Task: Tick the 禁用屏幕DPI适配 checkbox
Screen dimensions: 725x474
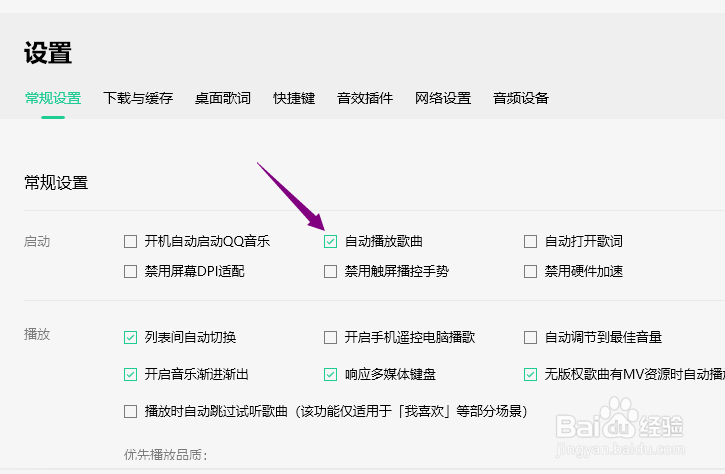Action: [130, 271]
